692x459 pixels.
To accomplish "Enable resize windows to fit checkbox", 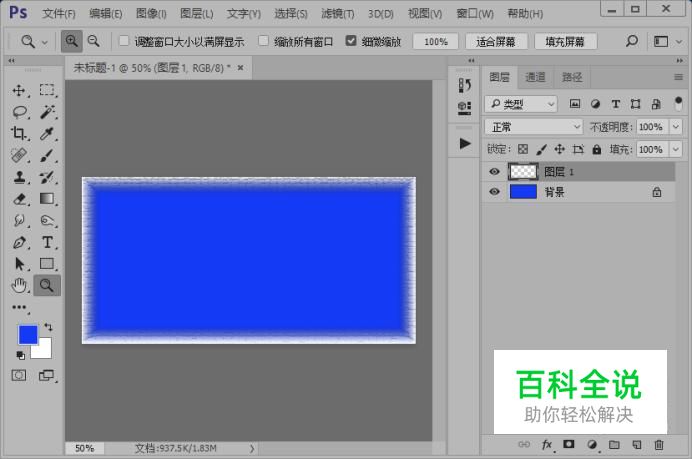I will click(124, 41).
